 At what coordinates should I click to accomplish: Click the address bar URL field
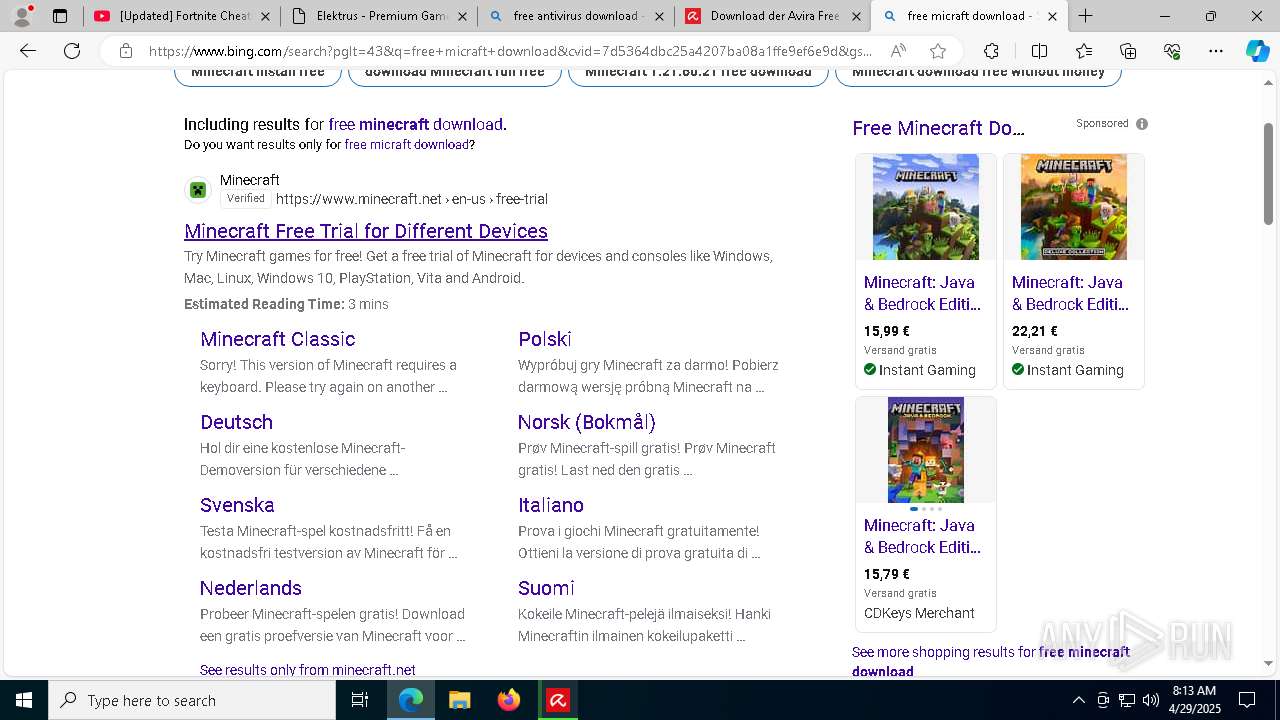click(x=510, y=51)
